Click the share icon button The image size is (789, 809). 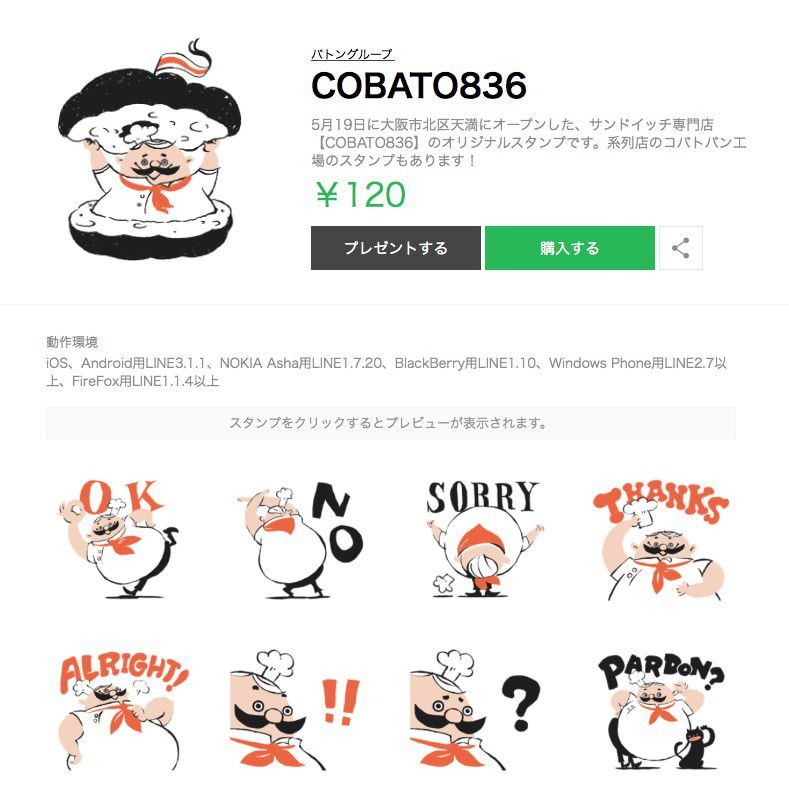click(681, 248)
